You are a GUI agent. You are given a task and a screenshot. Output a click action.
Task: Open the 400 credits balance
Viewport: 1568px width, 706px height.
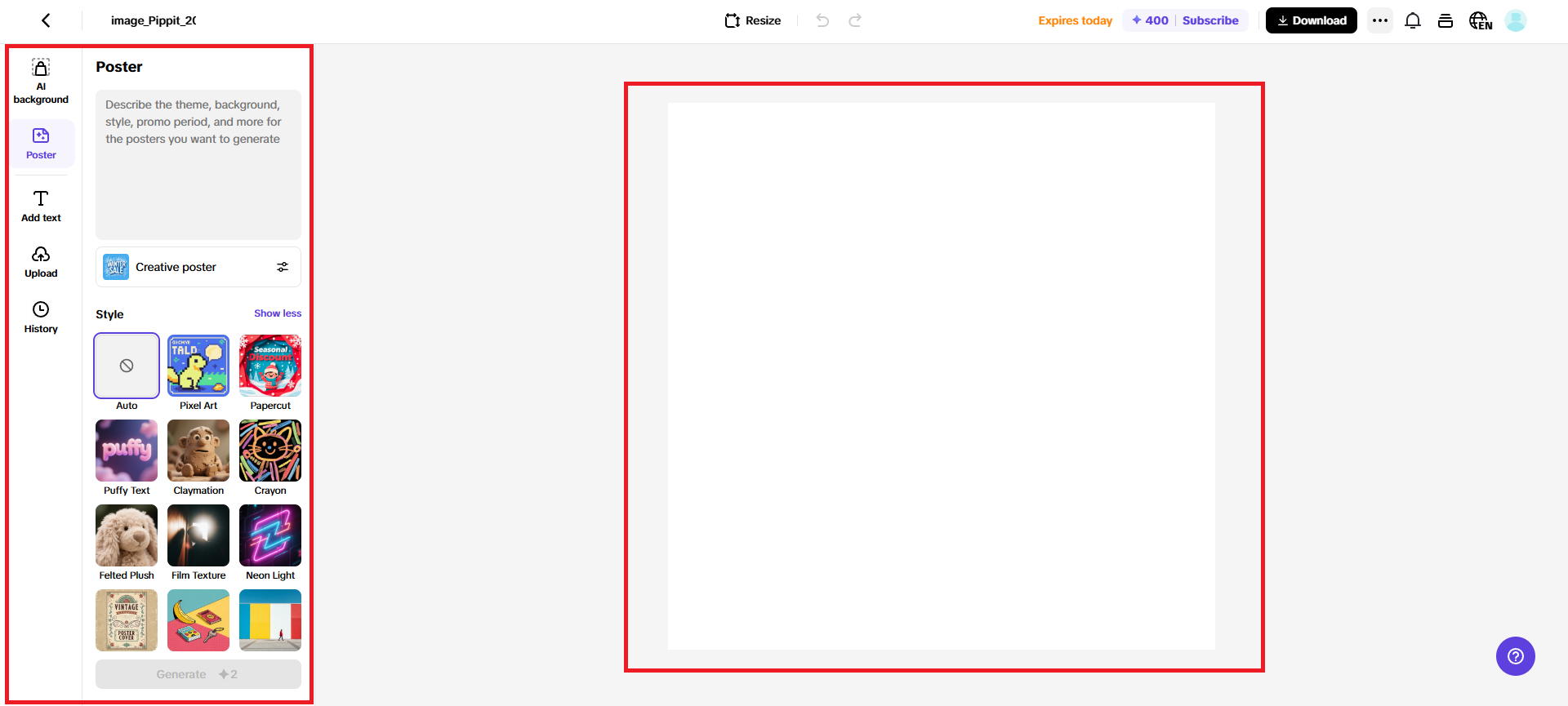pyautogui.click(x=1150, y=20)
